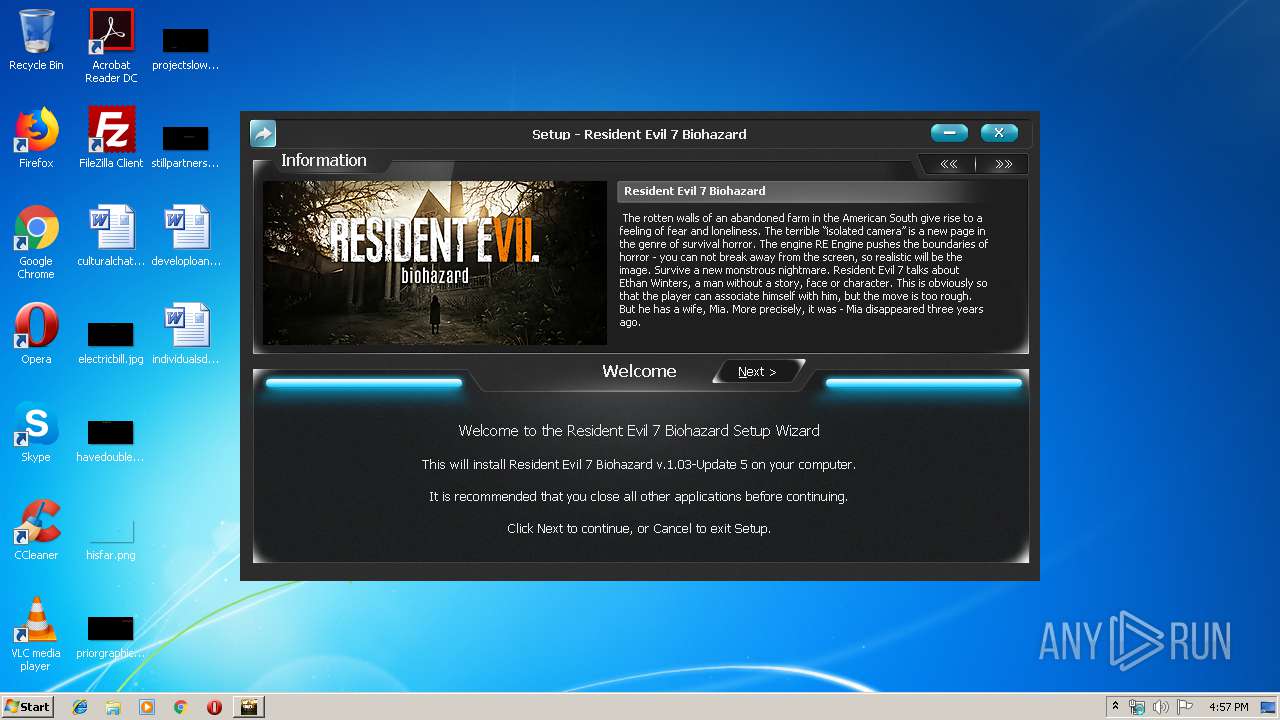Launch the CCleaner desktop shortcut
The image size is (1280, 720).
(36, 531)
